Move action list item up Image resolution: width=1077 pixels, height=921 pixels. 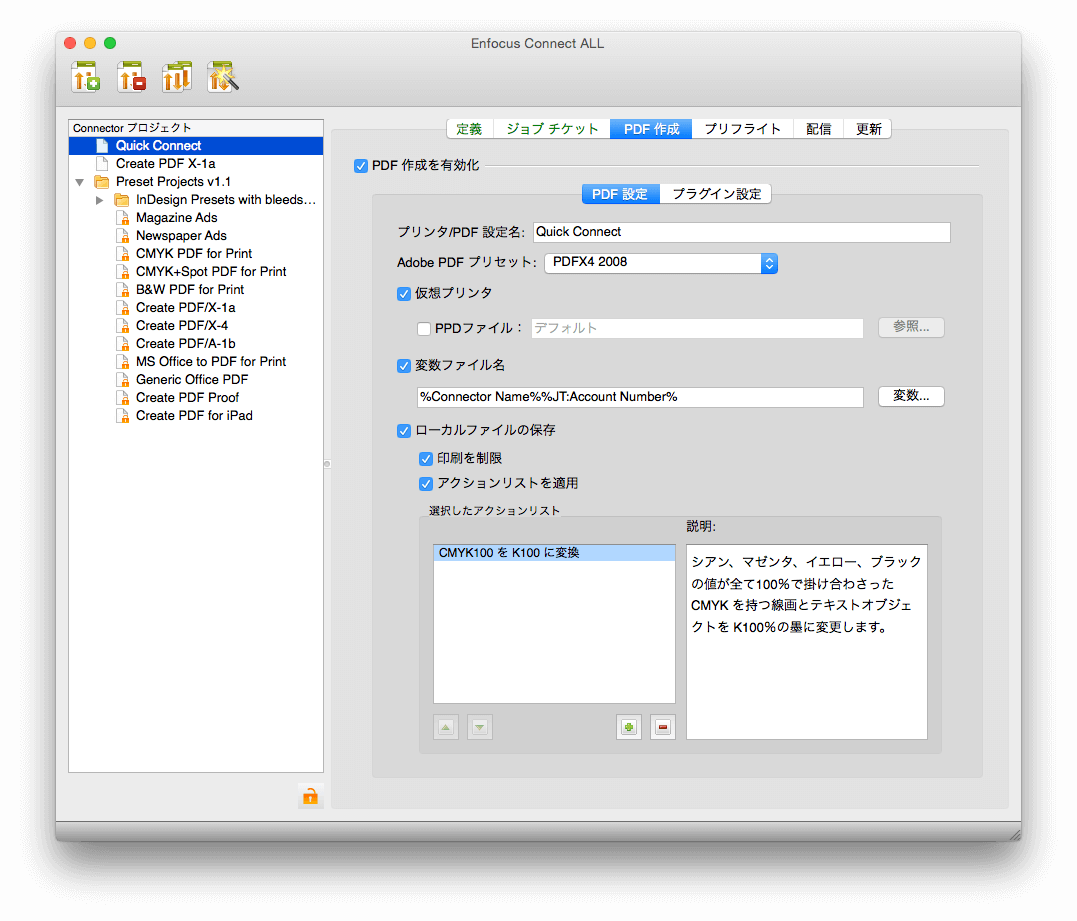[x=446, y=727]
